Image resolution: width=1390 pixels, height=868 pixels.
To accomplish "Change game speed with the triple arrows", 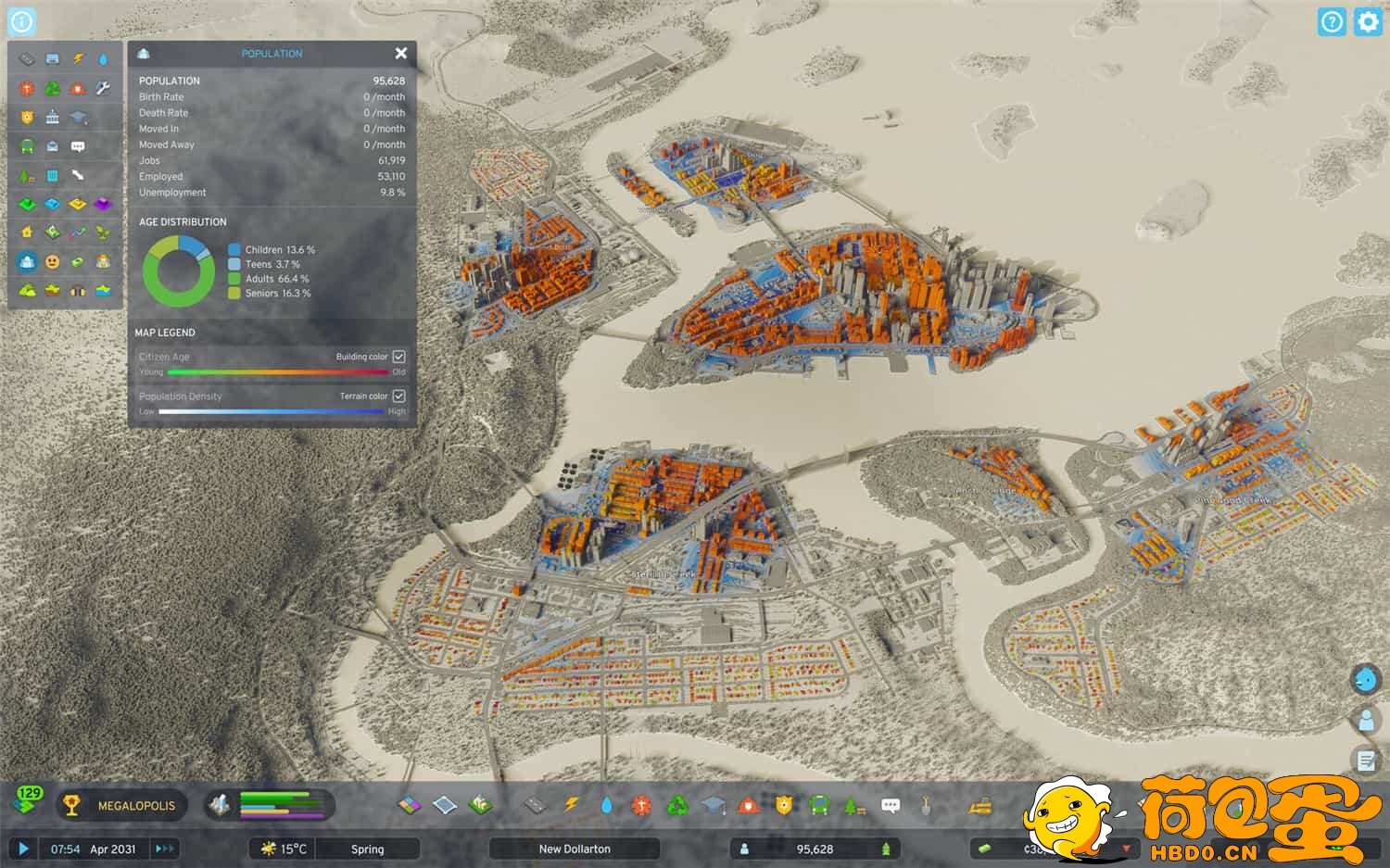I will point(164,849).
